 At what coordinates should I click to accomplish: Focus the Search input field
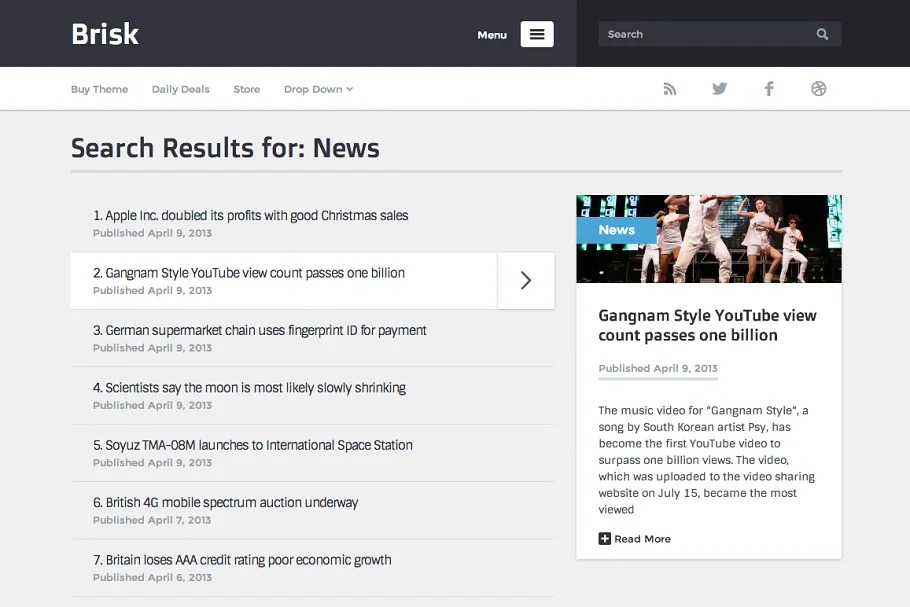(705, 34)
